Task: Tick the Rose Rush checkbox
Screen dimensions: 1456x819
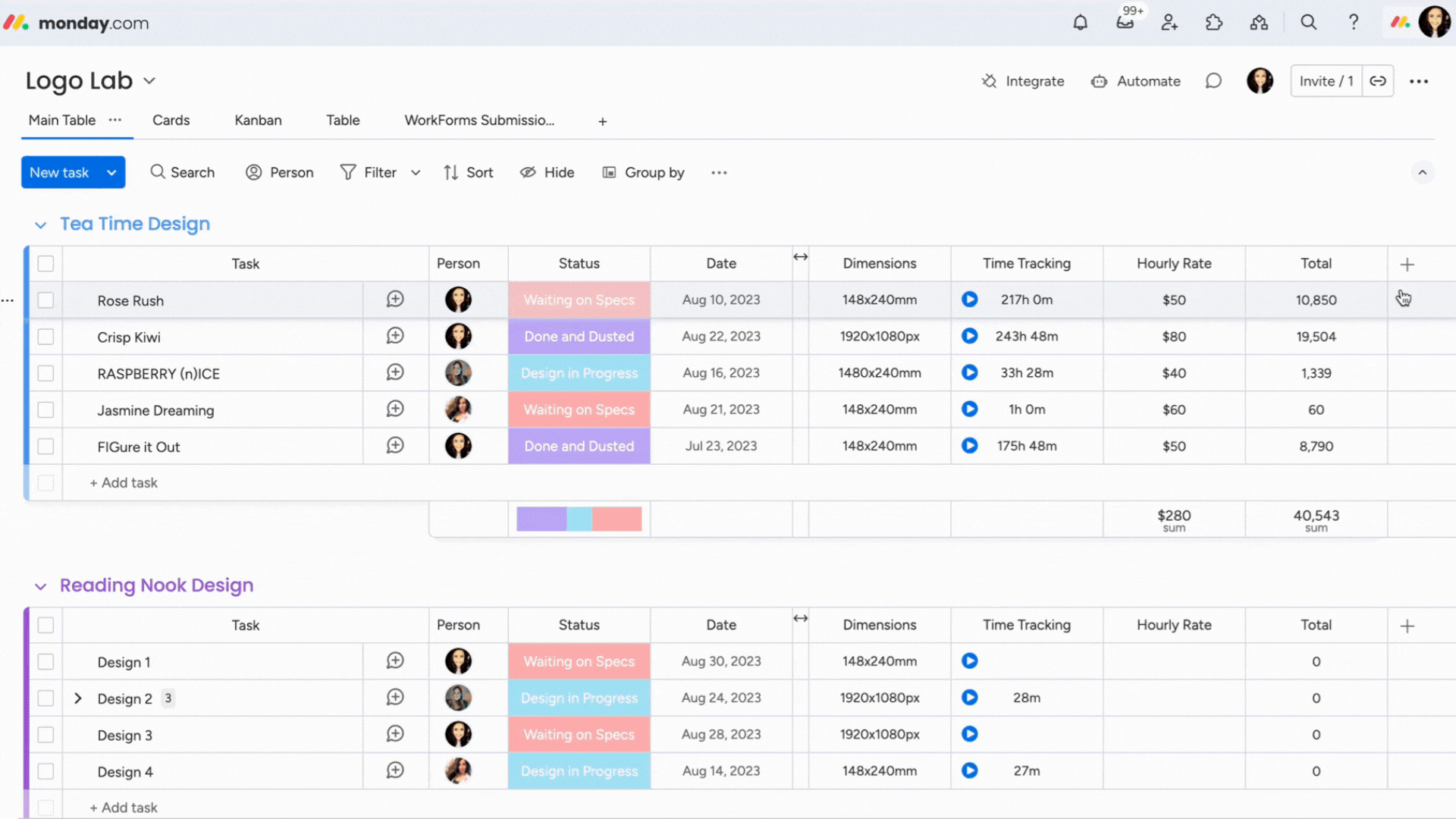Action: 45,300
